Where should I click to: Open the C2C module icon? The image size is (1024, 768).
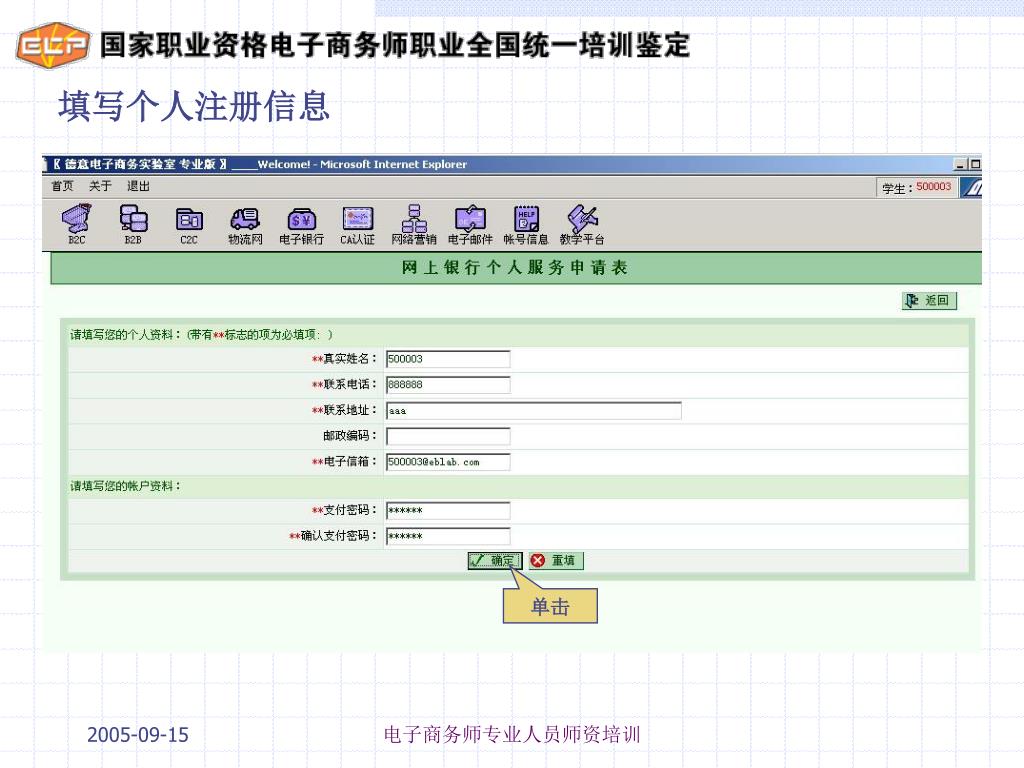click(189, 224)
